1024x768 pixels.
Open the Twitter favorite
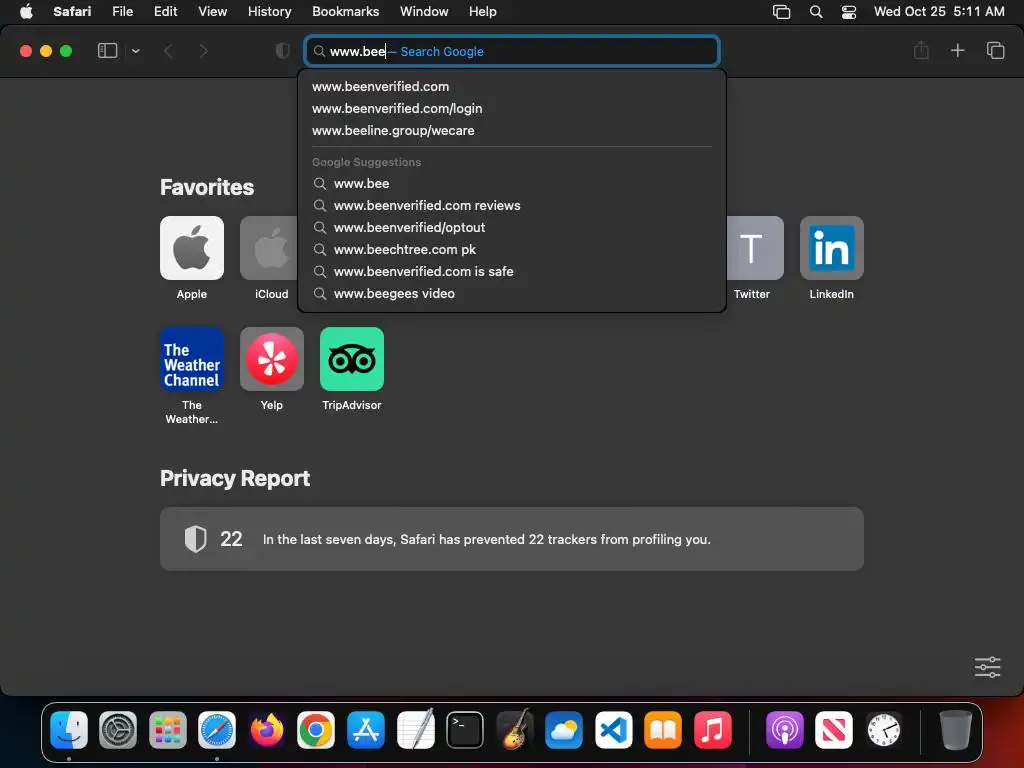coord(755,248)
